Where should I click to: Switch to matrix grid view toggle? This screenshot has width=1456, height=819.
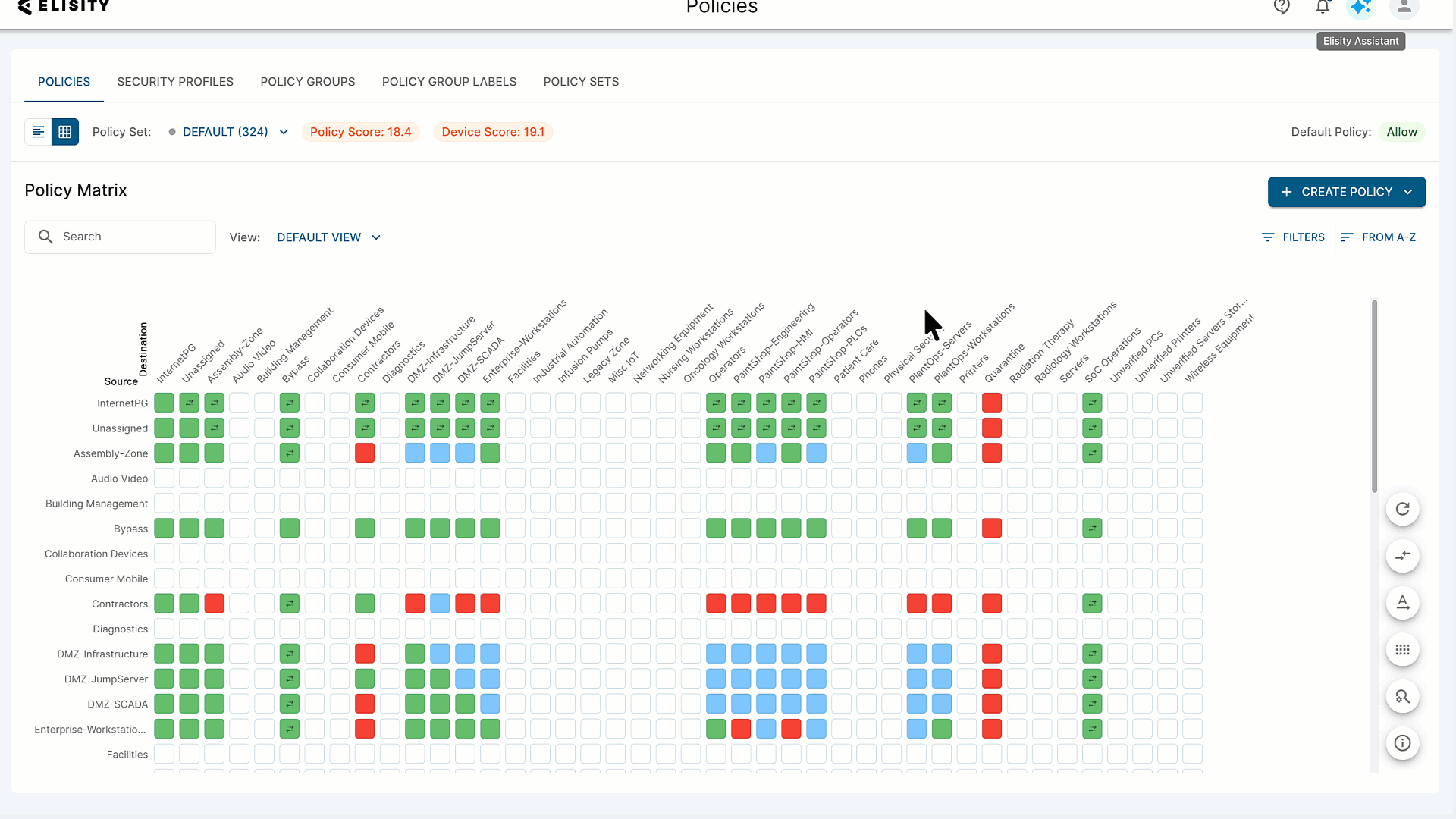pos(65,132)
